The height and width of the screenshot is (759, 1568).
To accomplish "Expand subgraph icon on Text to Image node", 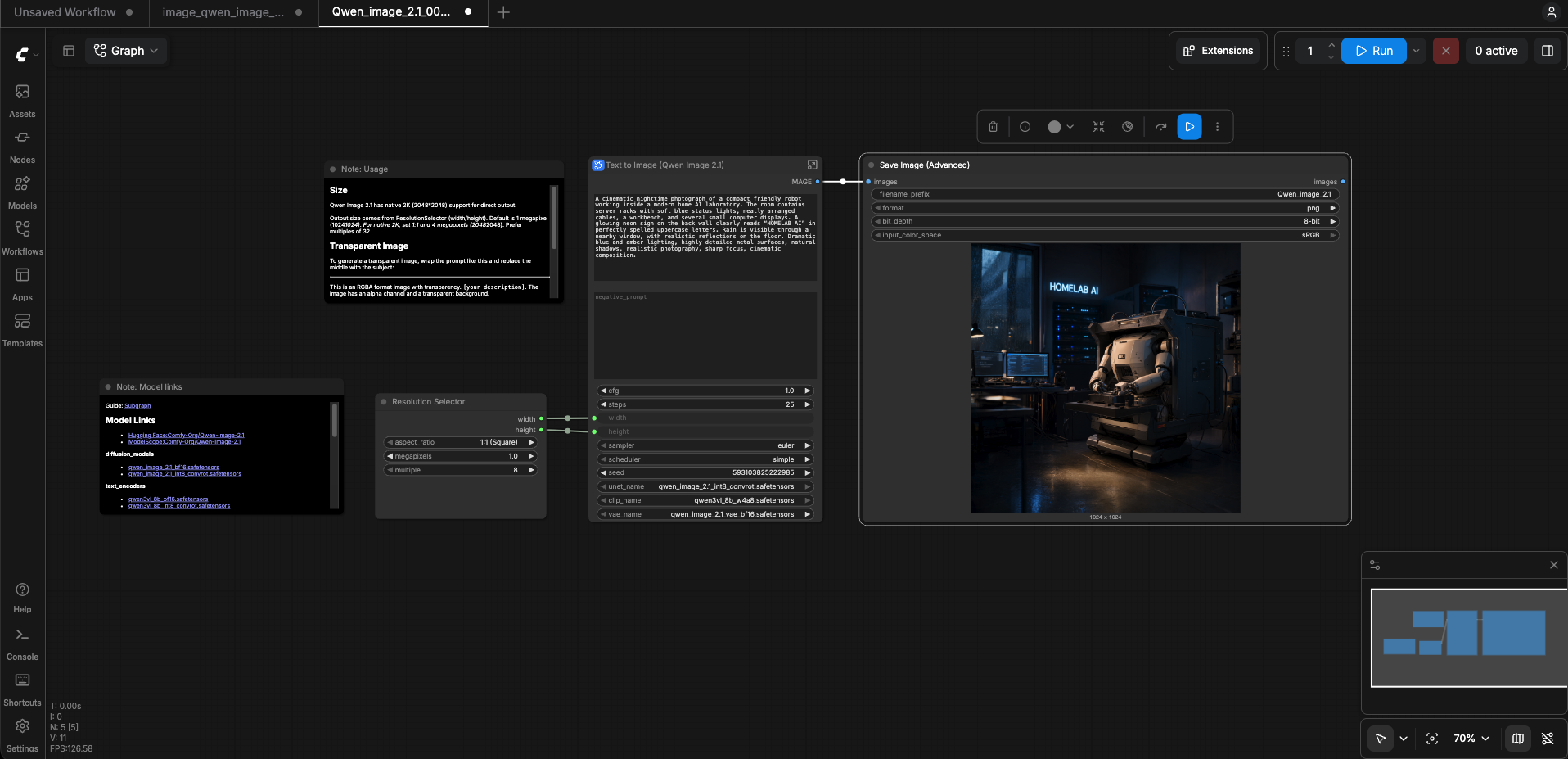I will pyautogui.click(x=812, y=165).
